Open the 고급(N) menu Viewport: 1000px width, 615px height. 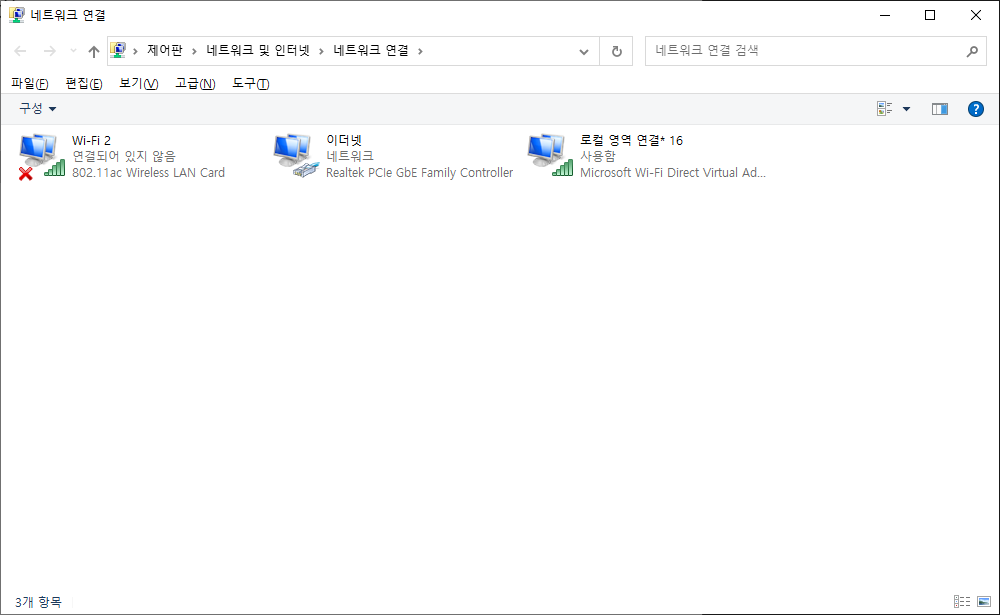tap(195, 84)
